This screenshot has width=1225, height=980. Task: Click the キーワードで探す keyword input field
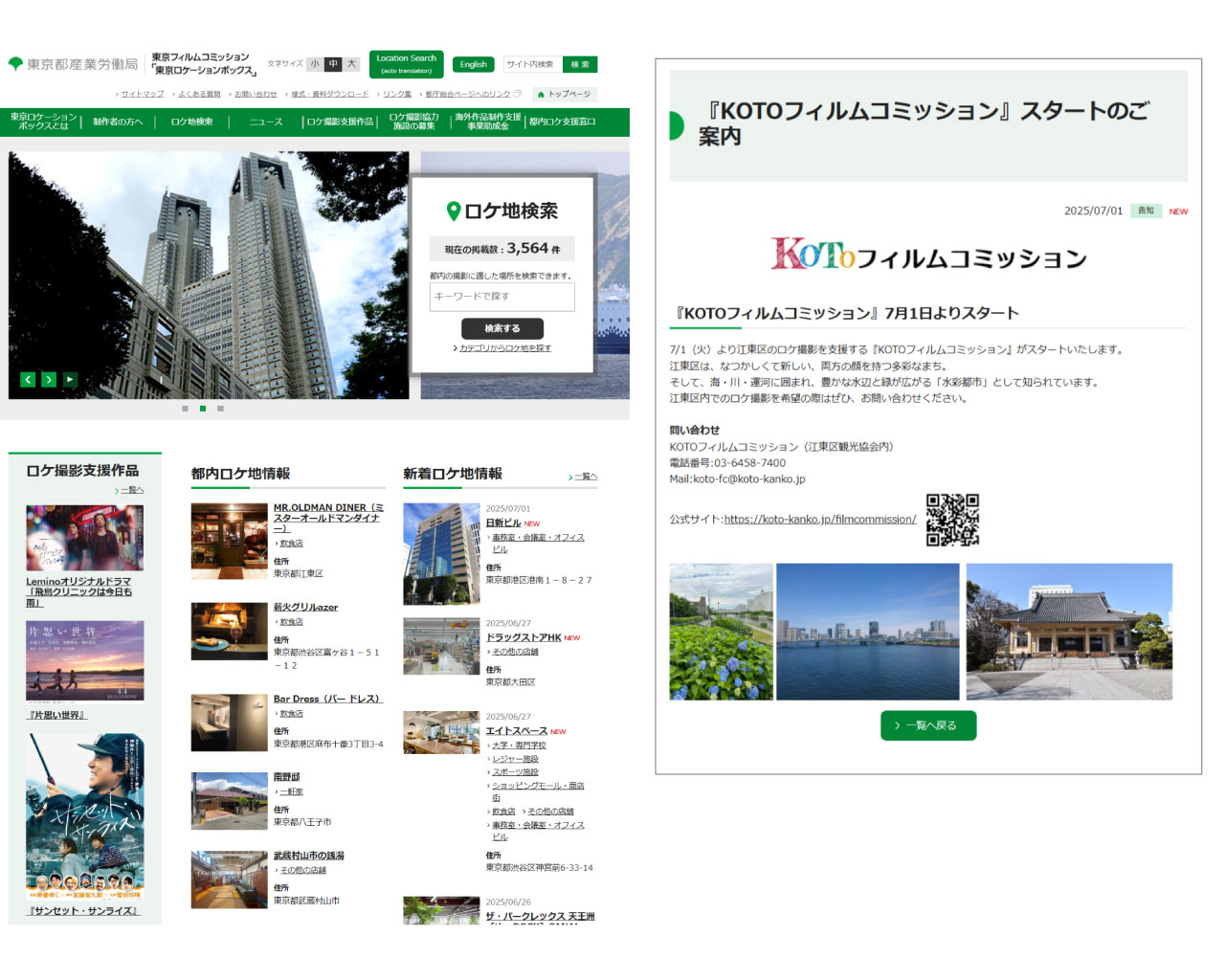point(501,297)
